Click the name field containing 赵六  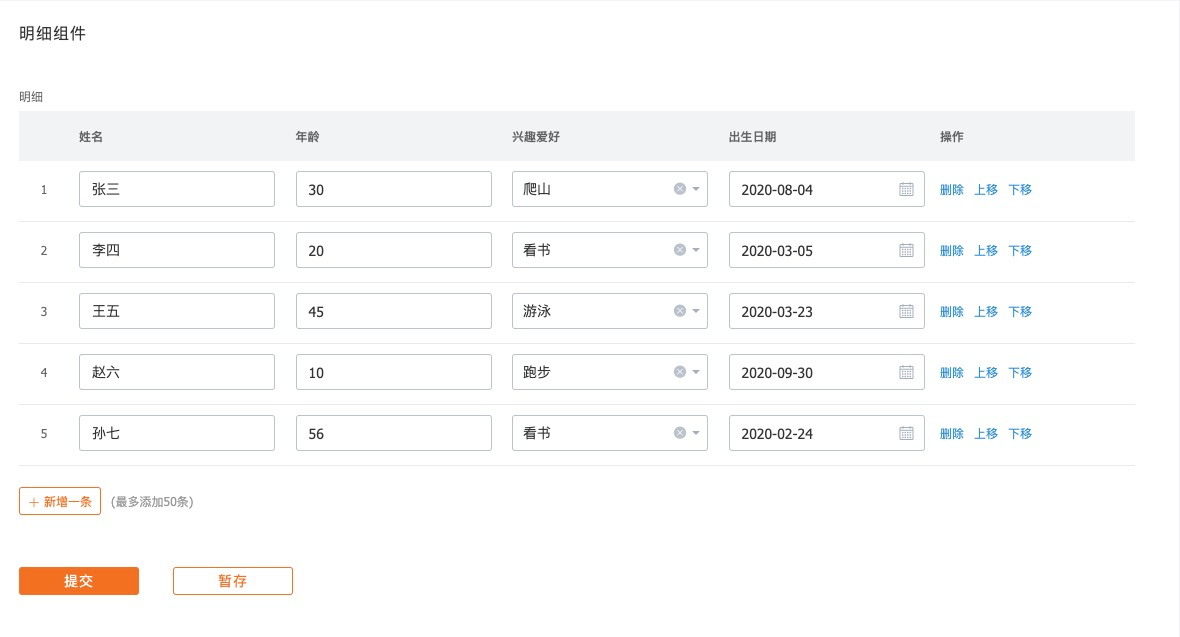coord(176,372)
